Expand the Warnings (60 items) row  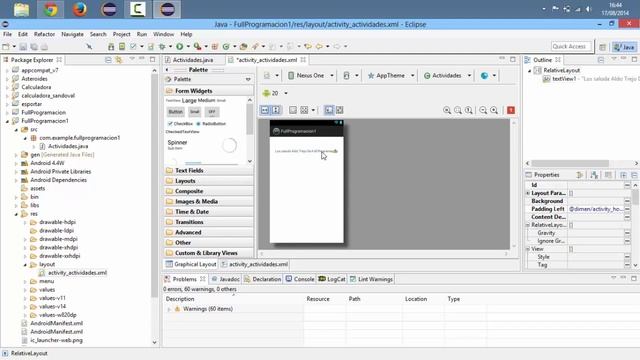pyautogui.click(x=169, y=309)
